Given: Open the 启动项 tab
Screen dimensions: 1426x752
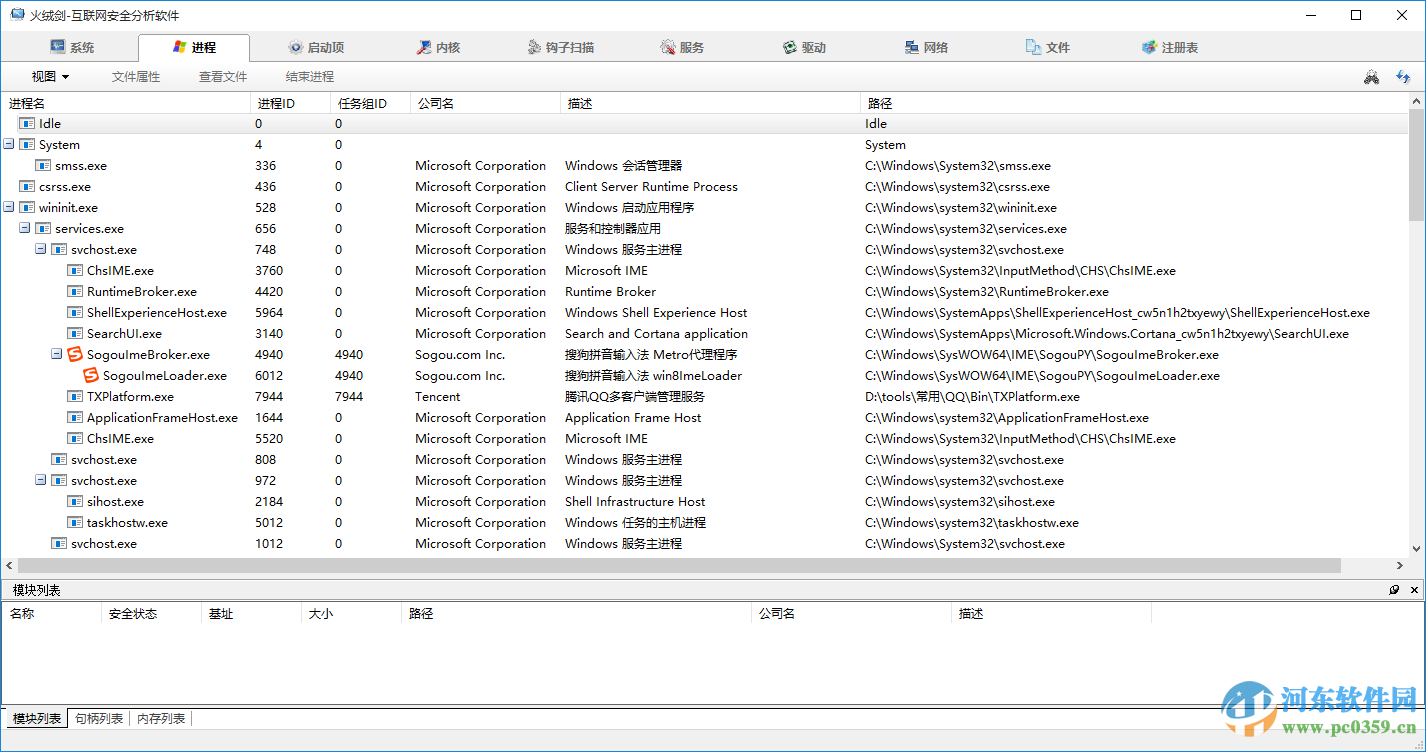Looking at the screenshot, I should 316,47.
